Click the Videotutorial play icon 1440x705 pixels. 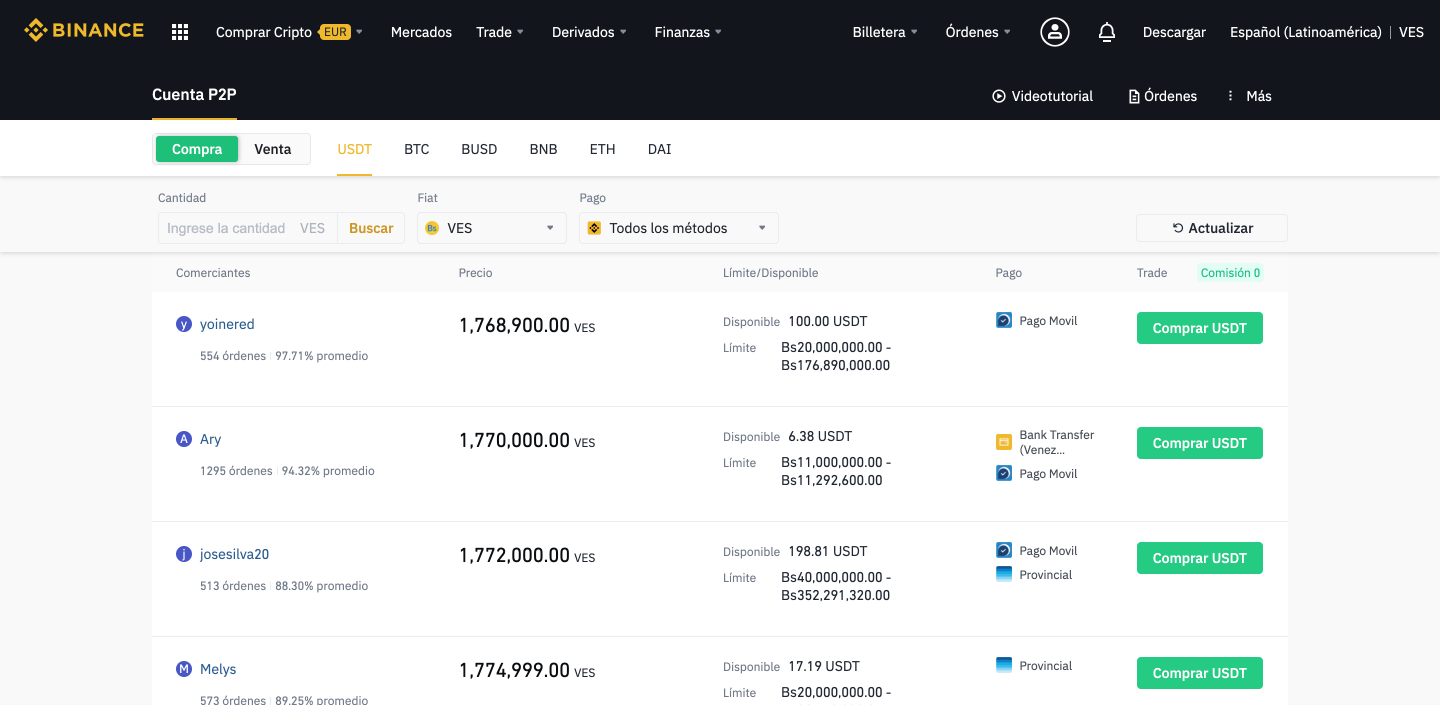[x=998, y=96]
